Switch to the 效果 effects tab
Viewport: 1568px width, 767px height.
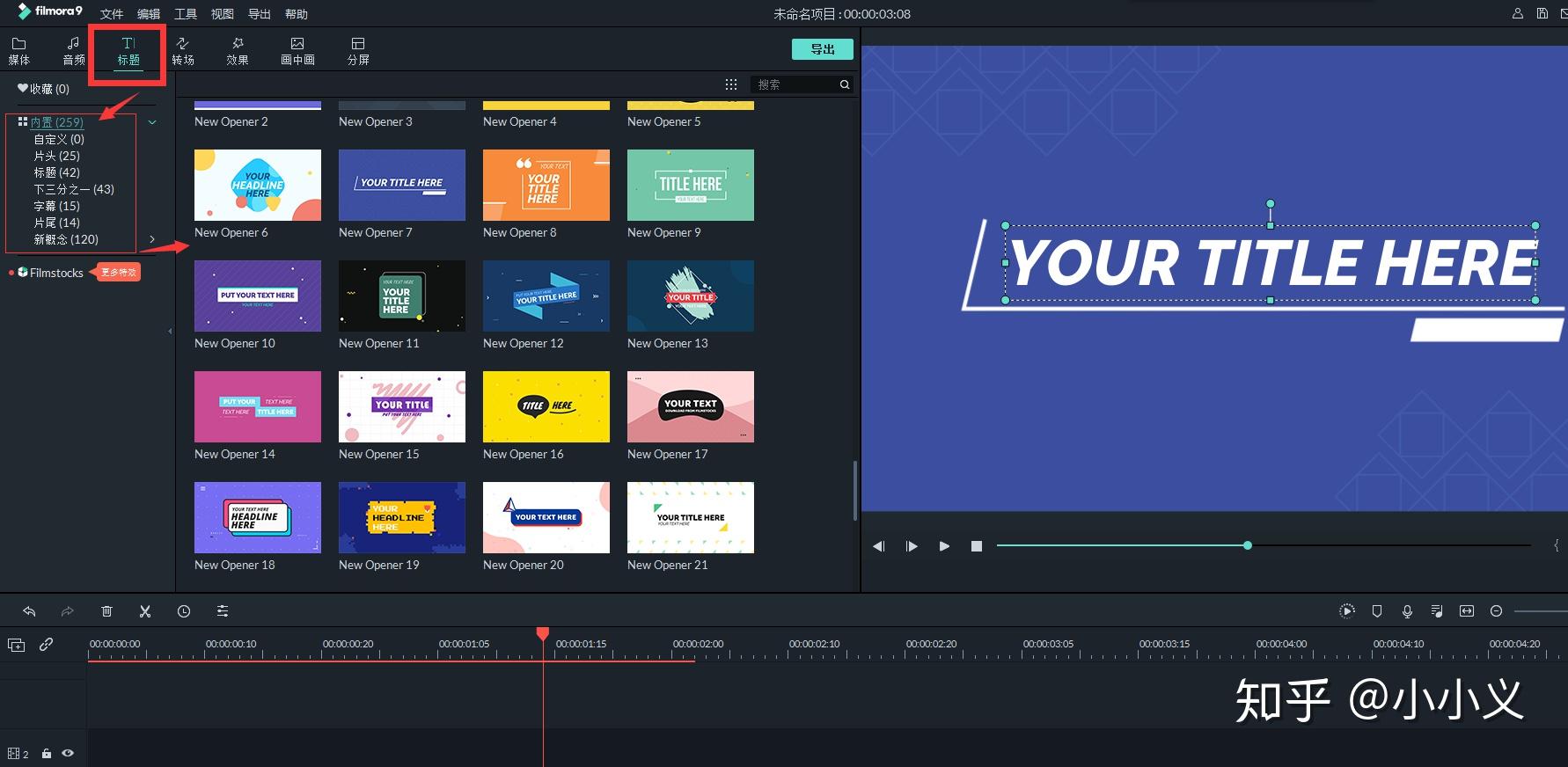(238, 51)
